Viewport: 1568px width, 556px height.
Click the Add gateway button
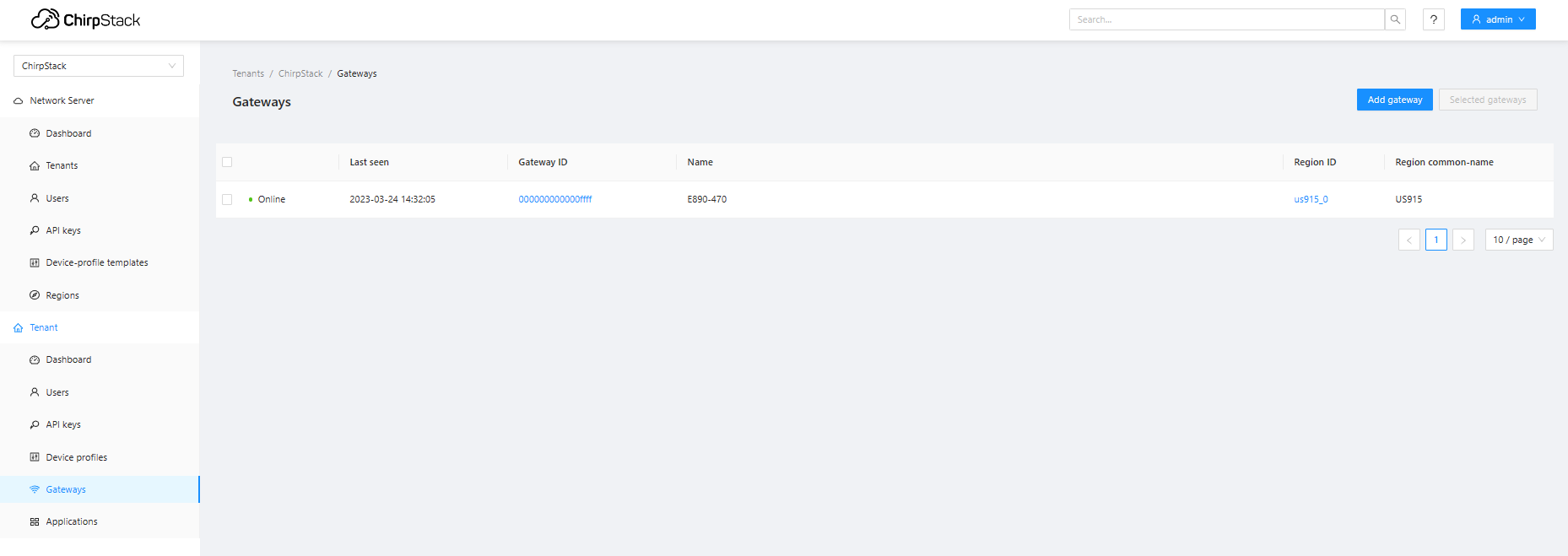[x=1394, y=100]
